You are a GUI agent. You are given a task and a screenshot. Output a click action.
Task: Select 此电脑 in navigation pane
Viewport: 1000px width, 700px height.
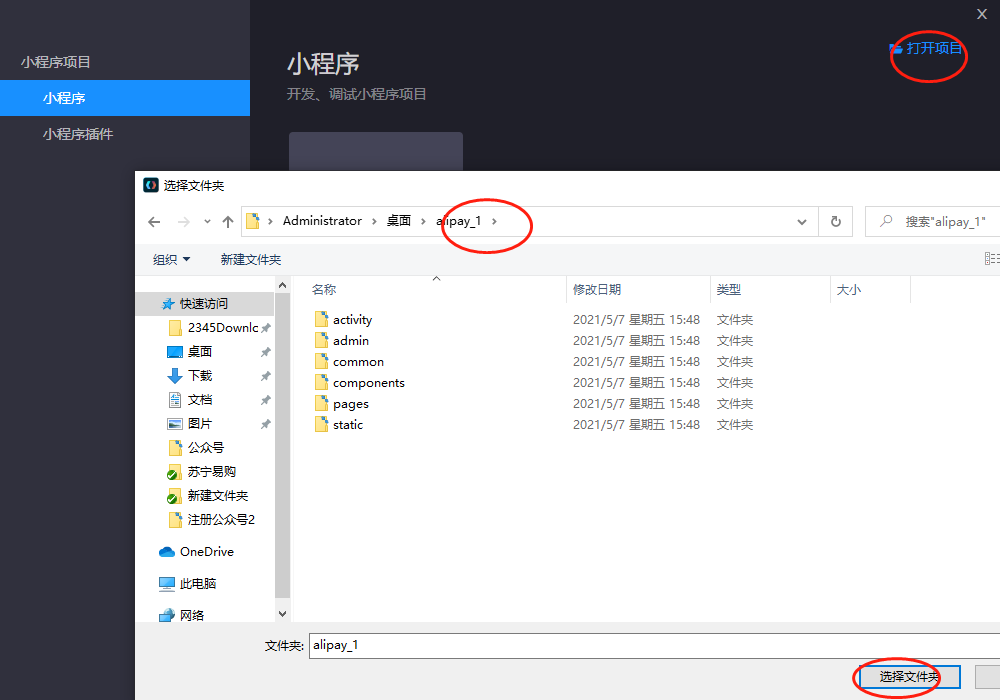tap(197, 584)
